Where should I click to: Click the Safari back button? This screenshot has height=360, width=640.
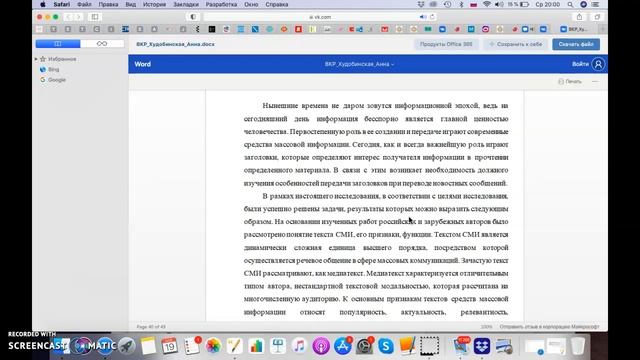click(68, 17)
